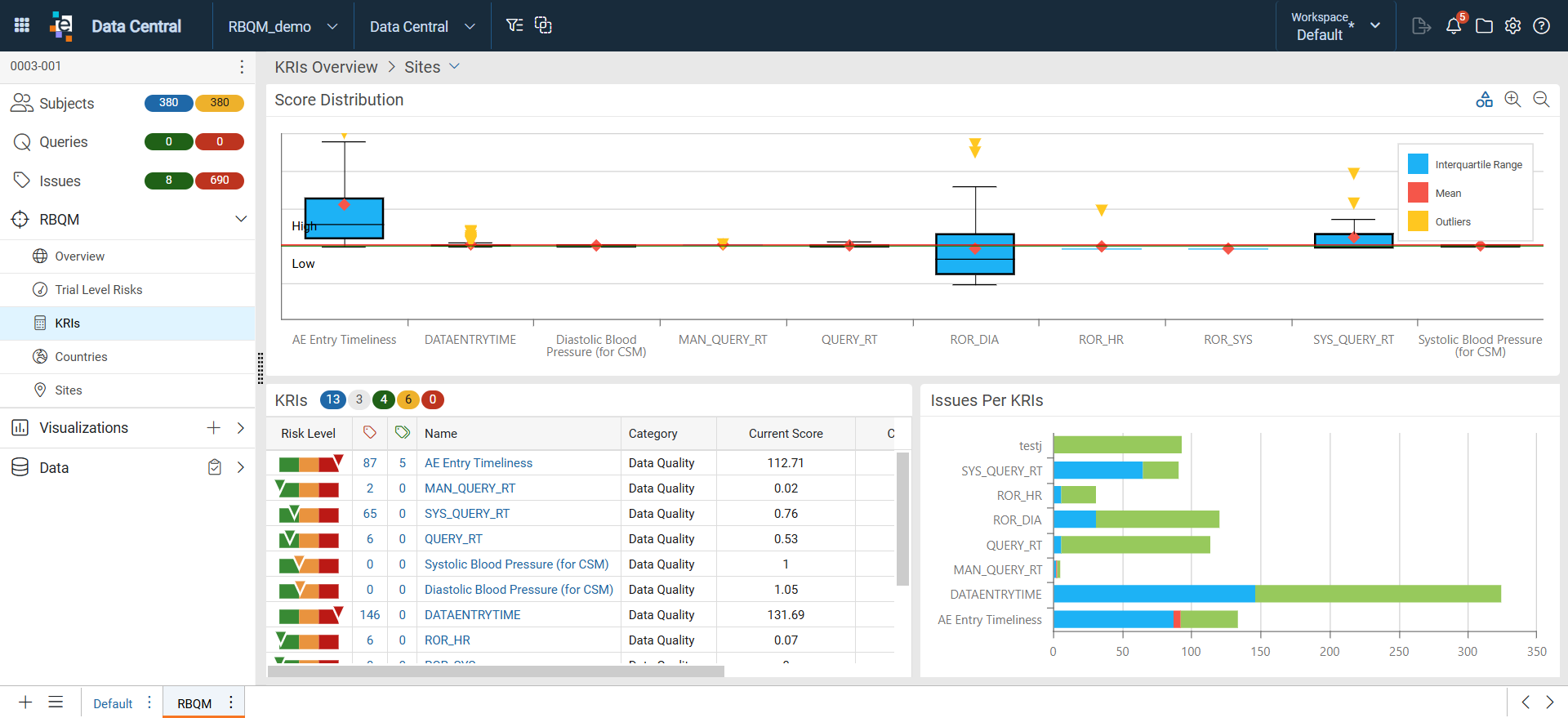The image size is (1568, 718).
Task: Open Overview under RBQM
Action: [79, 256]
